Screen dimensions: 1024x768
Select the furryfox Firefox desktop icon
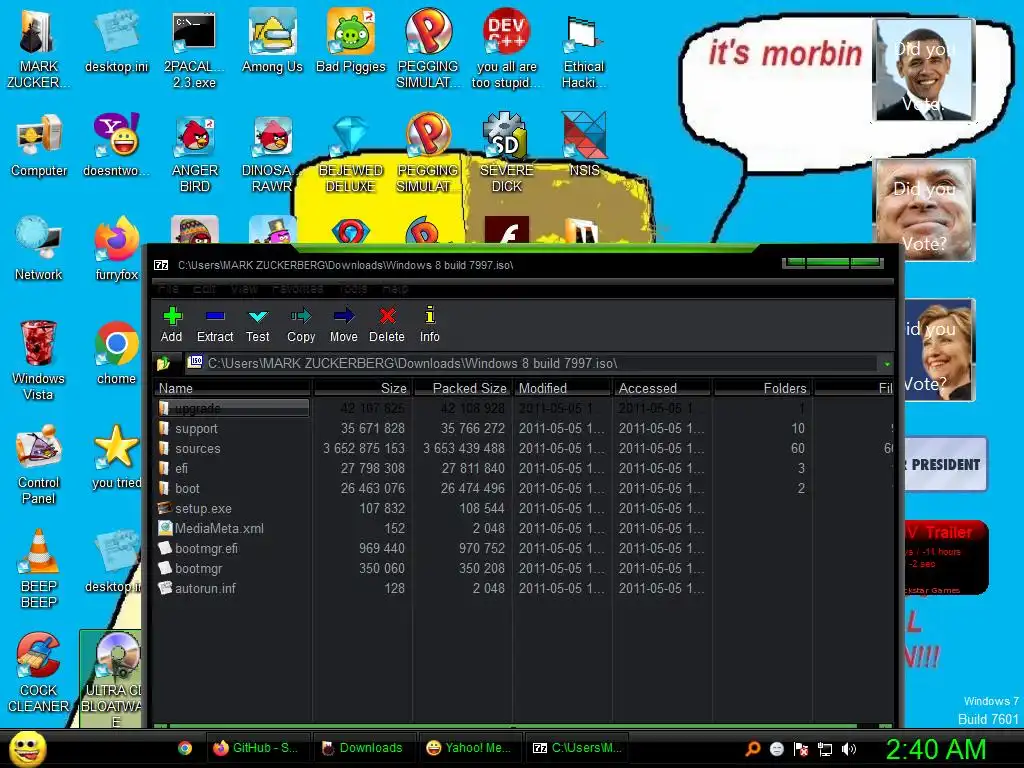point(116,249)
